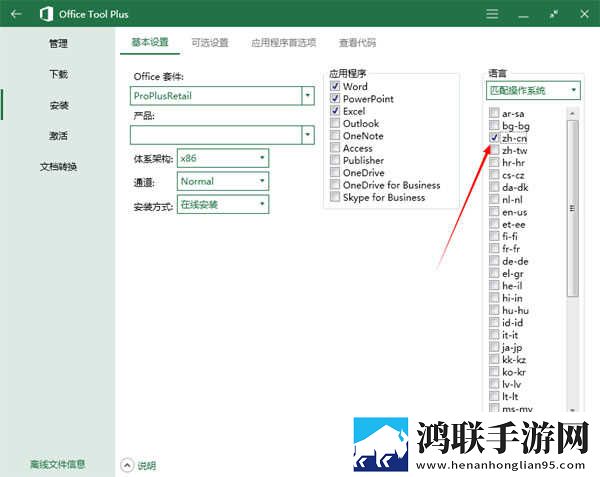Open the hamburger menu icon
Screen dimensions: 600x477
(x=492, y=14)
